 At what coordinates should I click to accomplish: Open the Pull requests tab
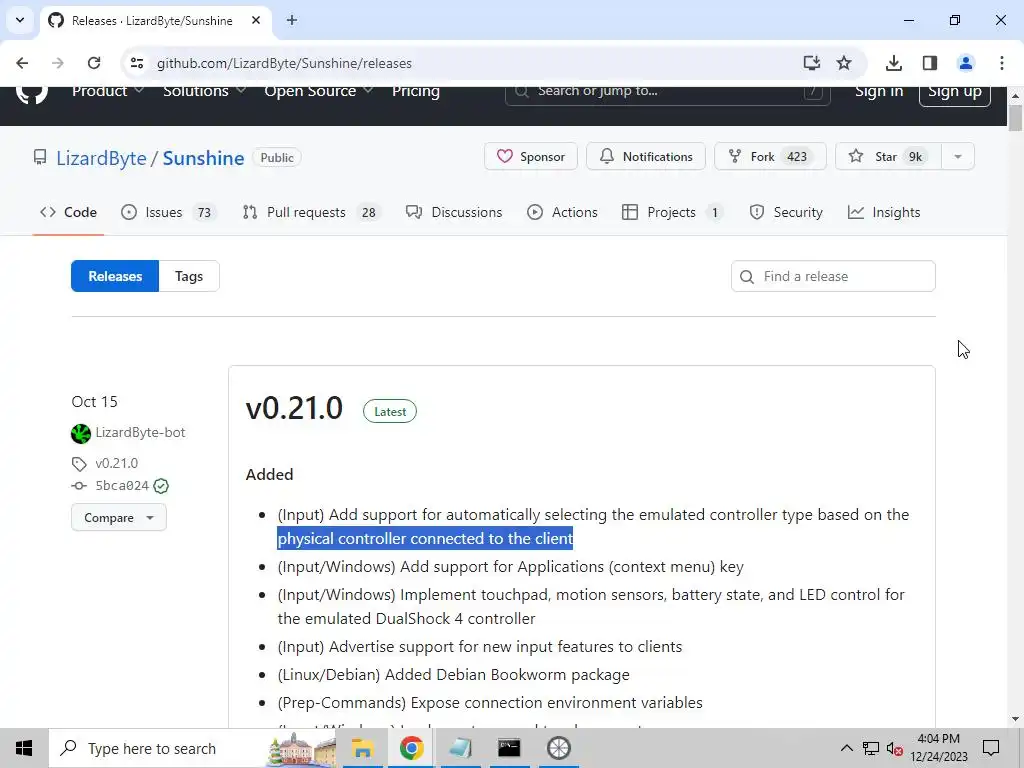312,212
